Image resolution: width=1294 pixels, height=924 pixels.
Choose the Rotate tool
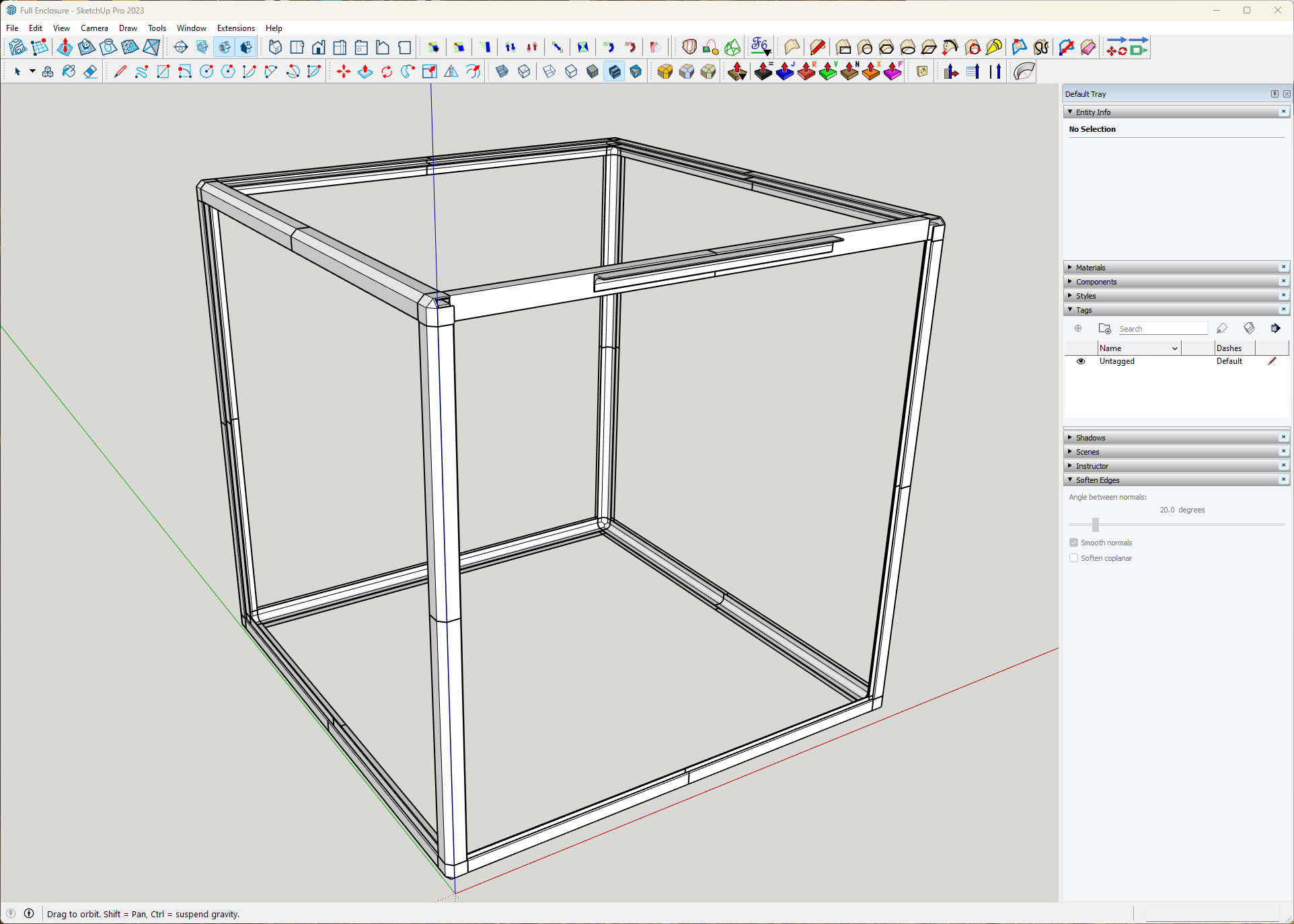coord(387,71)
